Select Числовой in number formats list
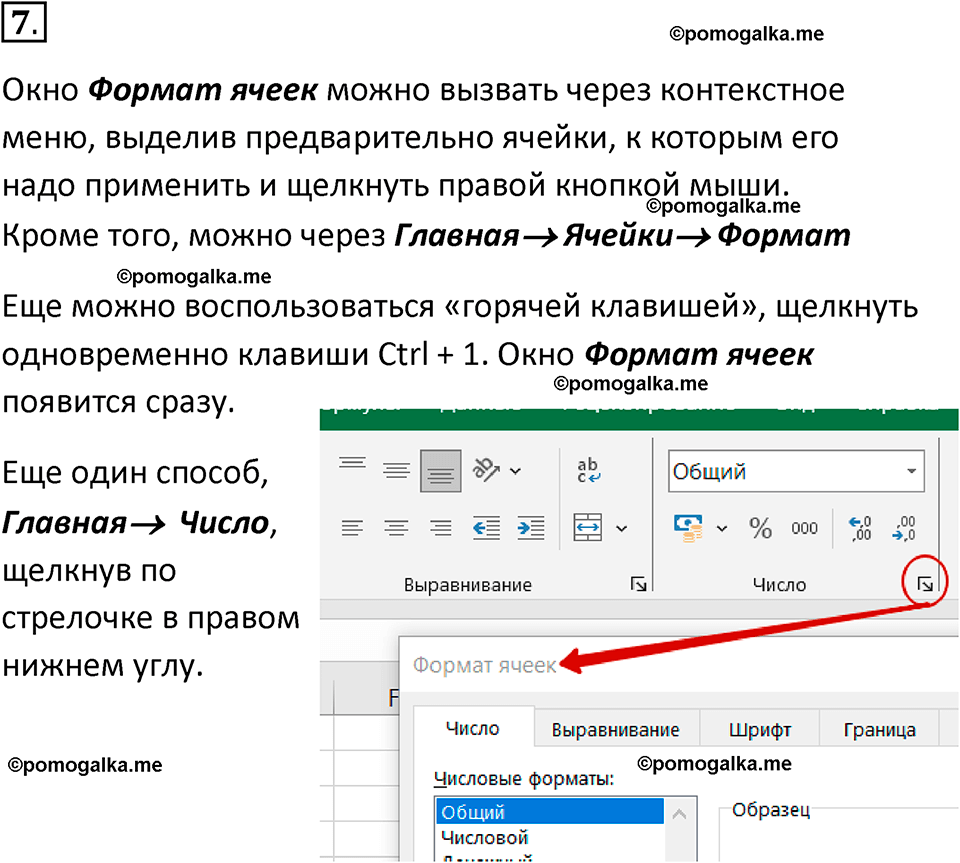This screenshot has width=960, height=863. tap(550, 837)
